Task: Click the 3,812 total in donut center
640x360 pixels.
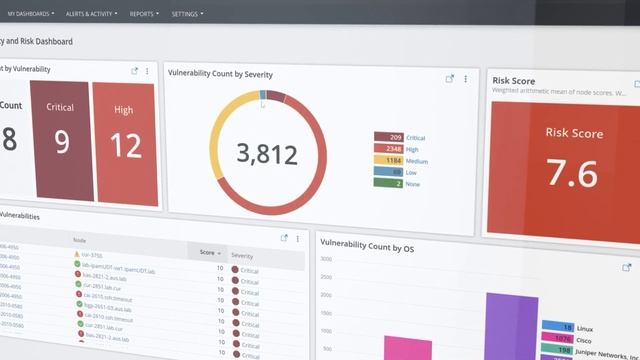Action: pos(267,154)
